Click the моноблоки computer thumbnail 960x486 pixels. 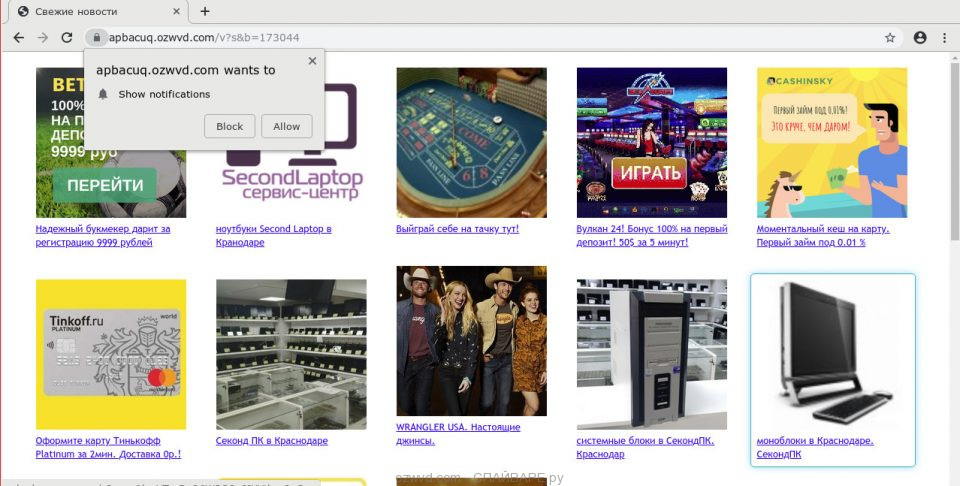(x=832, y=352)
